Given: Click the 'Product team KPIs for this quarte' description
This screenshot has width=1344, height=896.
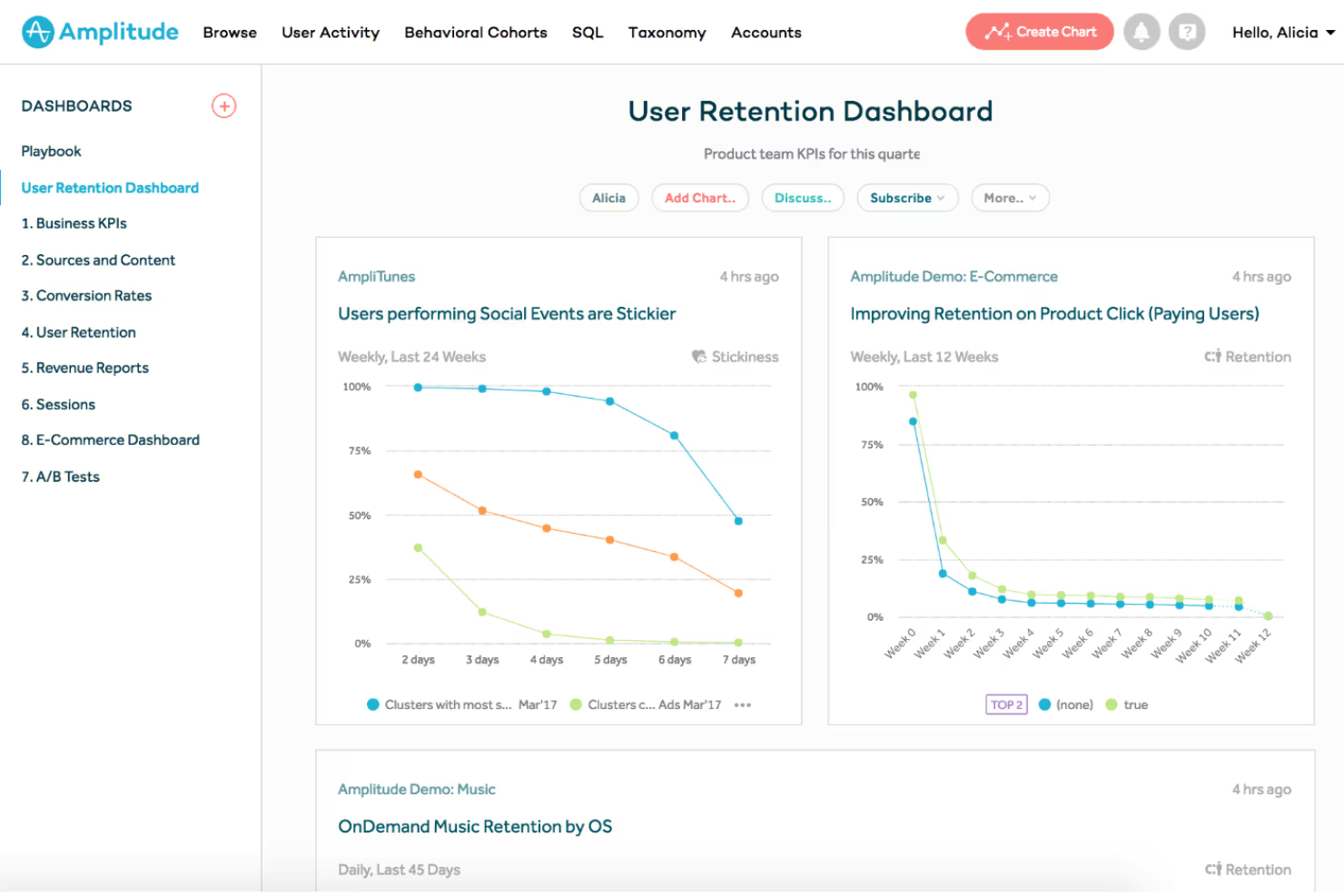Looking at the screenshot, I should click(x=812, y=154).
